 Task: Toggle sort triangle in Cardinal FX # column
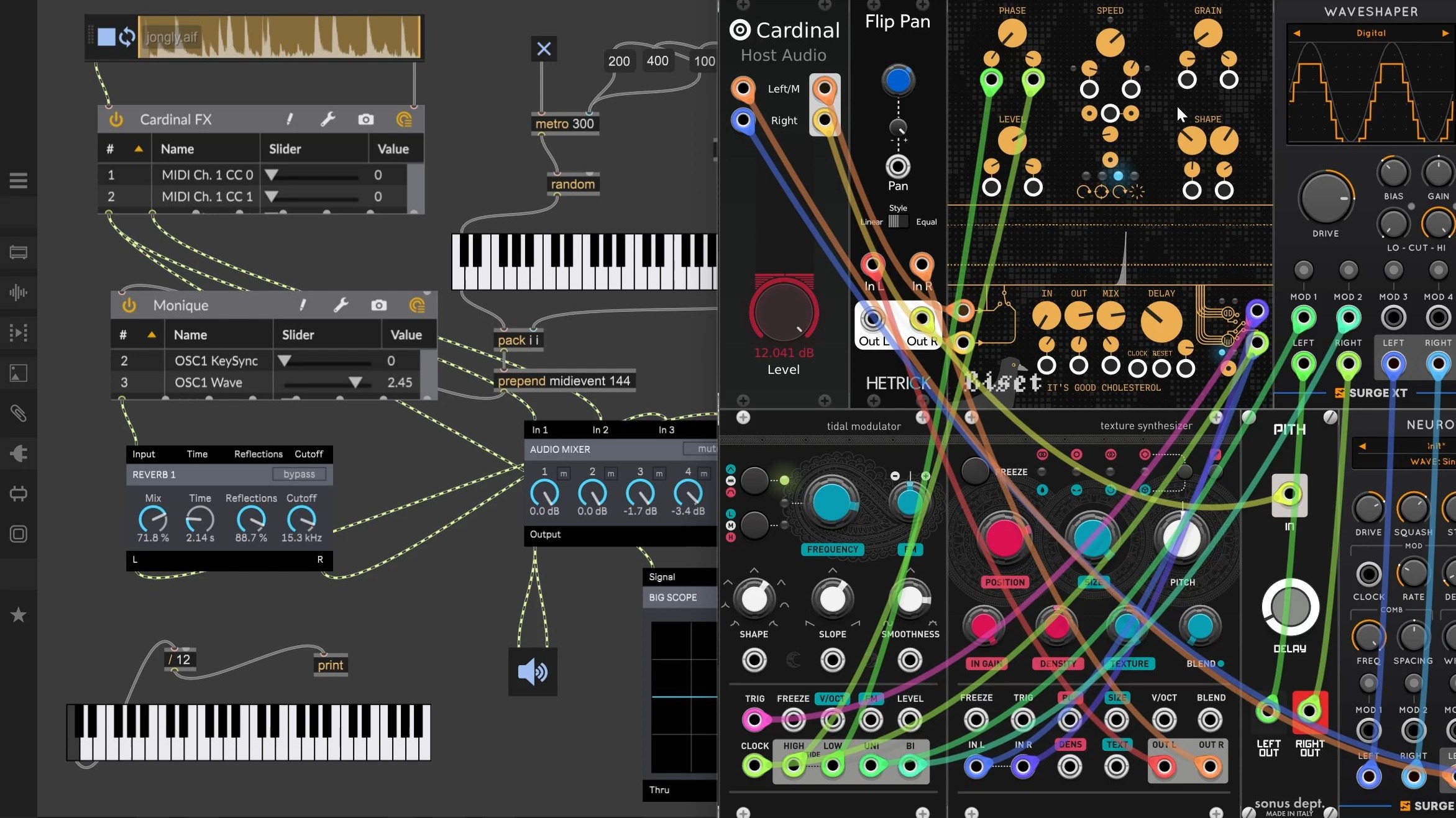pyautogui.click(x=139, y=149)
